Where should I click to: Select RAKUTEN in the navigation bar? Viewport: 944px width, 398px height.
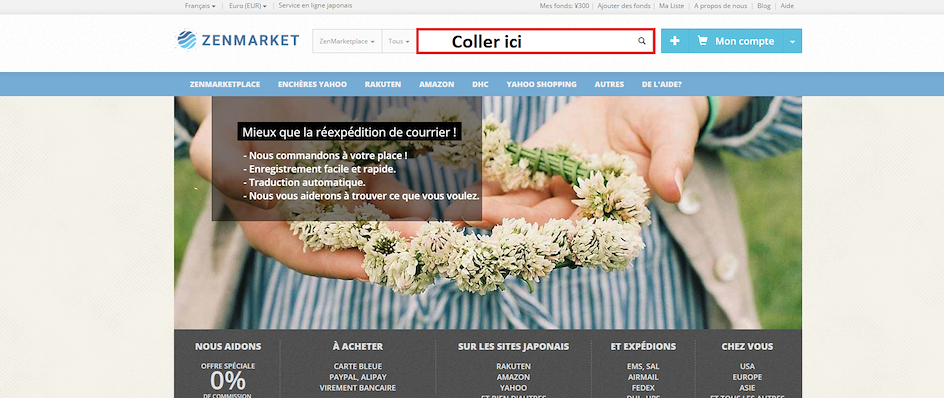383,84
